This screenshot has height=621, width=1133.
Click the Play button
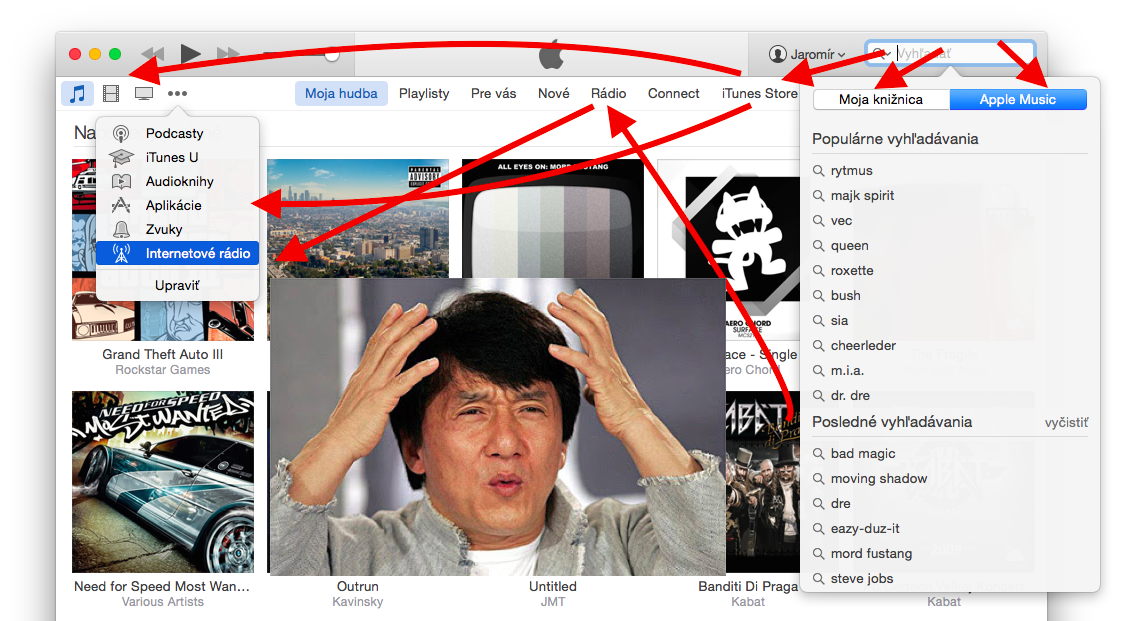(190, 53)
